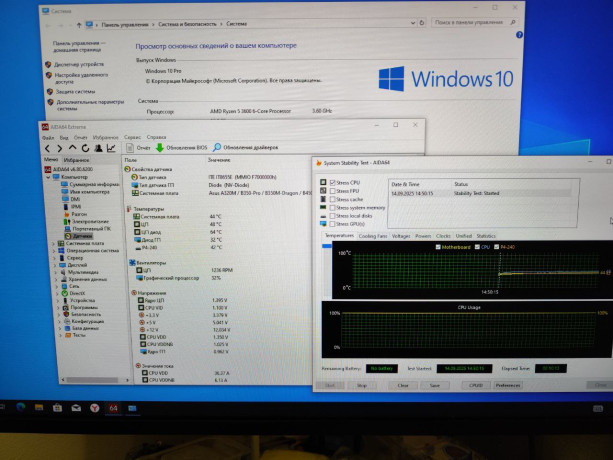The height and width of the screenshot is (460, 613).
Task: Click the Stop button in stability test
Action: coord(361,384)
